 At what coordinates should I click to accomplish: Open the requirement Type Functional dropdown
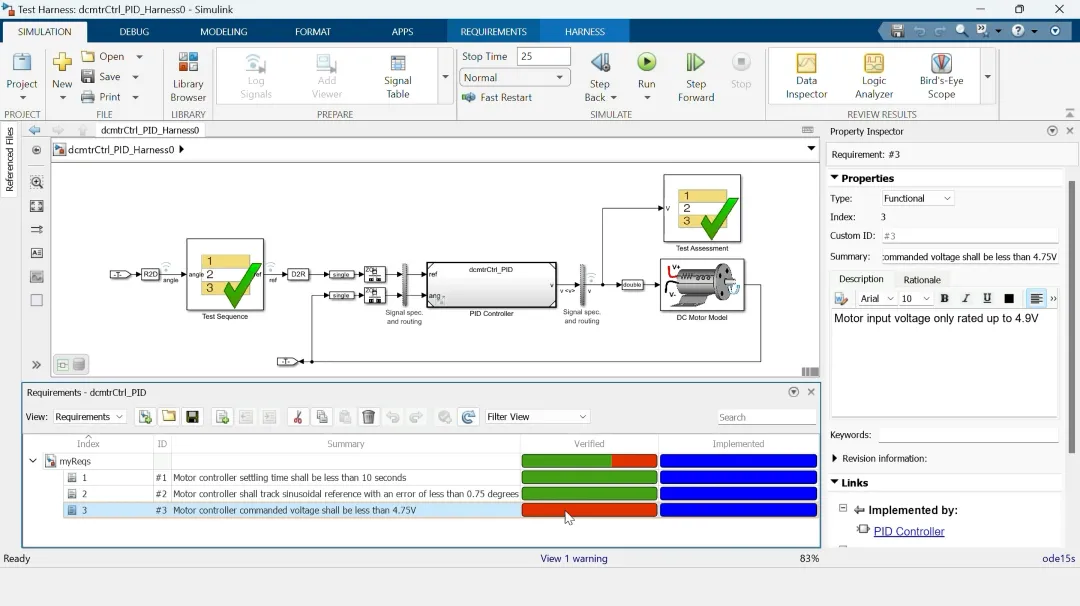(x=917, y=198)
